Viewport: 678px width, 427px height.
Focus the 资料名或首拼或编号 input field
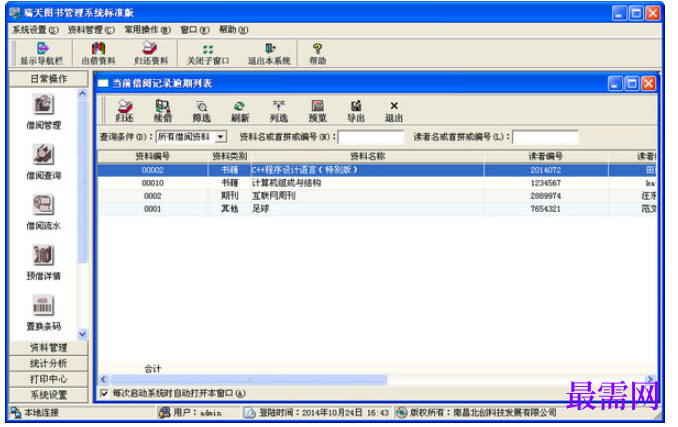click(371, 137)
